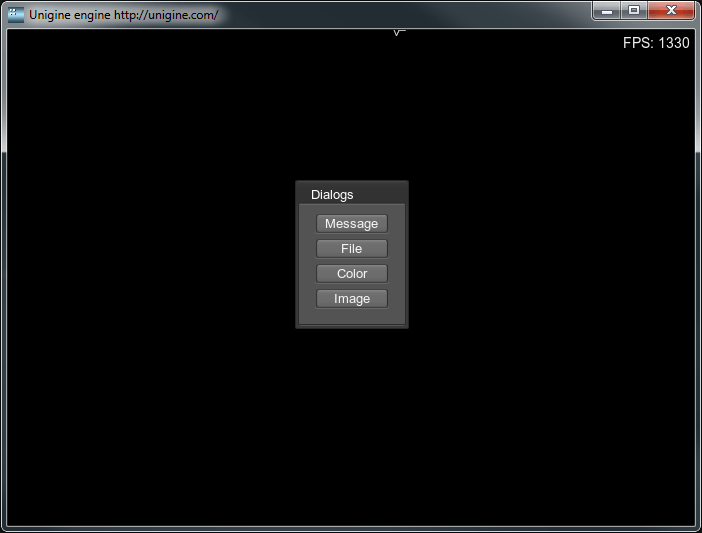Click the bottom edge strip of Dialogs panel
Screen dimensions: 702x533
[351, 325]
